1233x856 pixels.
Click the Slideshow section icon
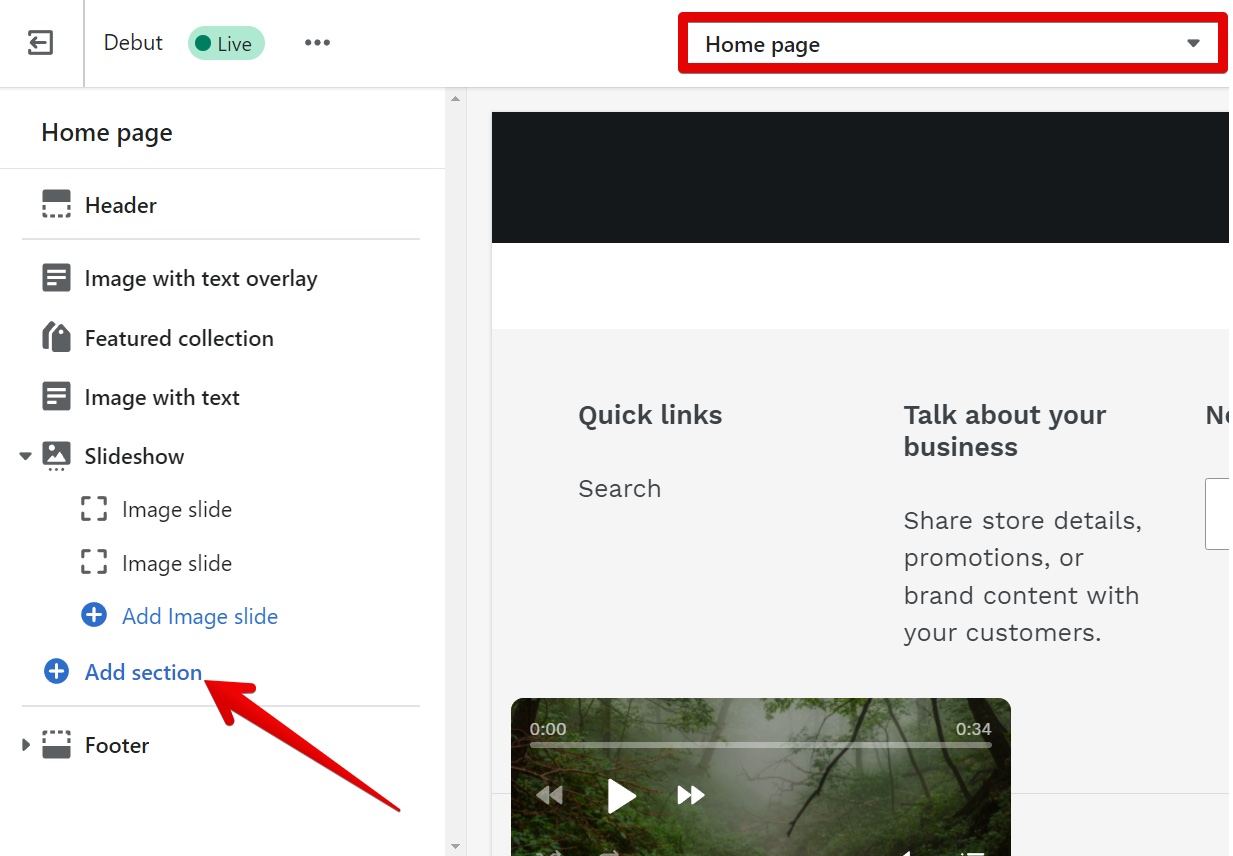56,455
